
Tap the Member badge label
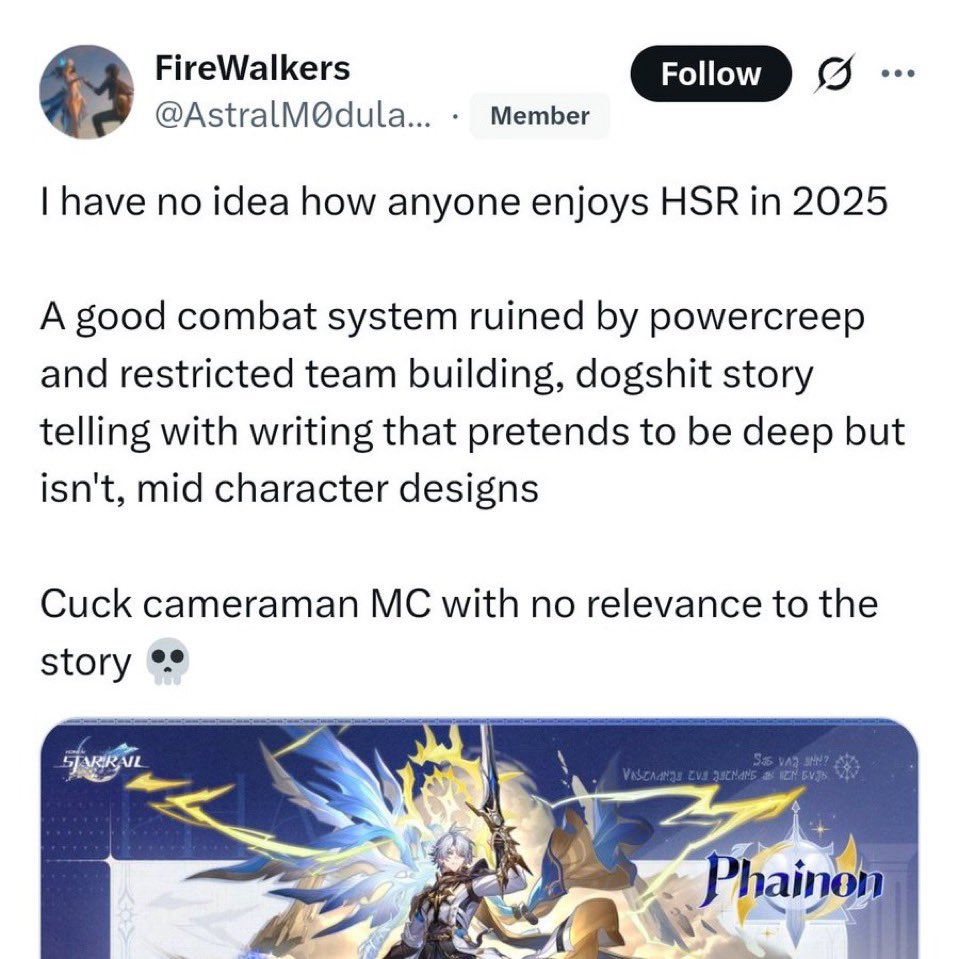pos(539,116)
